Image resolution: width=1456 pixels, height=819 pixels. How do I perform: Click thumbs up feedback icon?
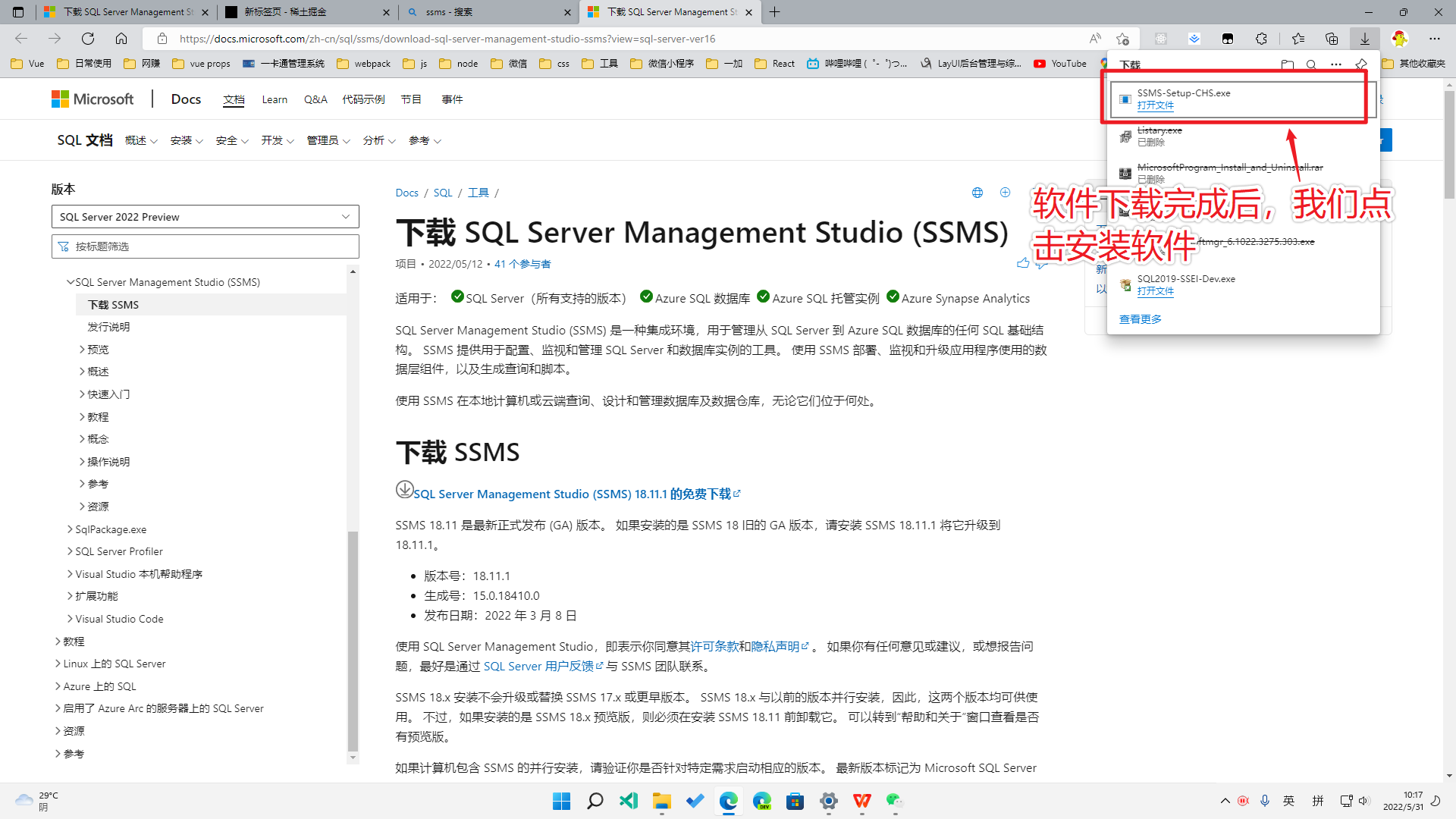[1023, 263]
